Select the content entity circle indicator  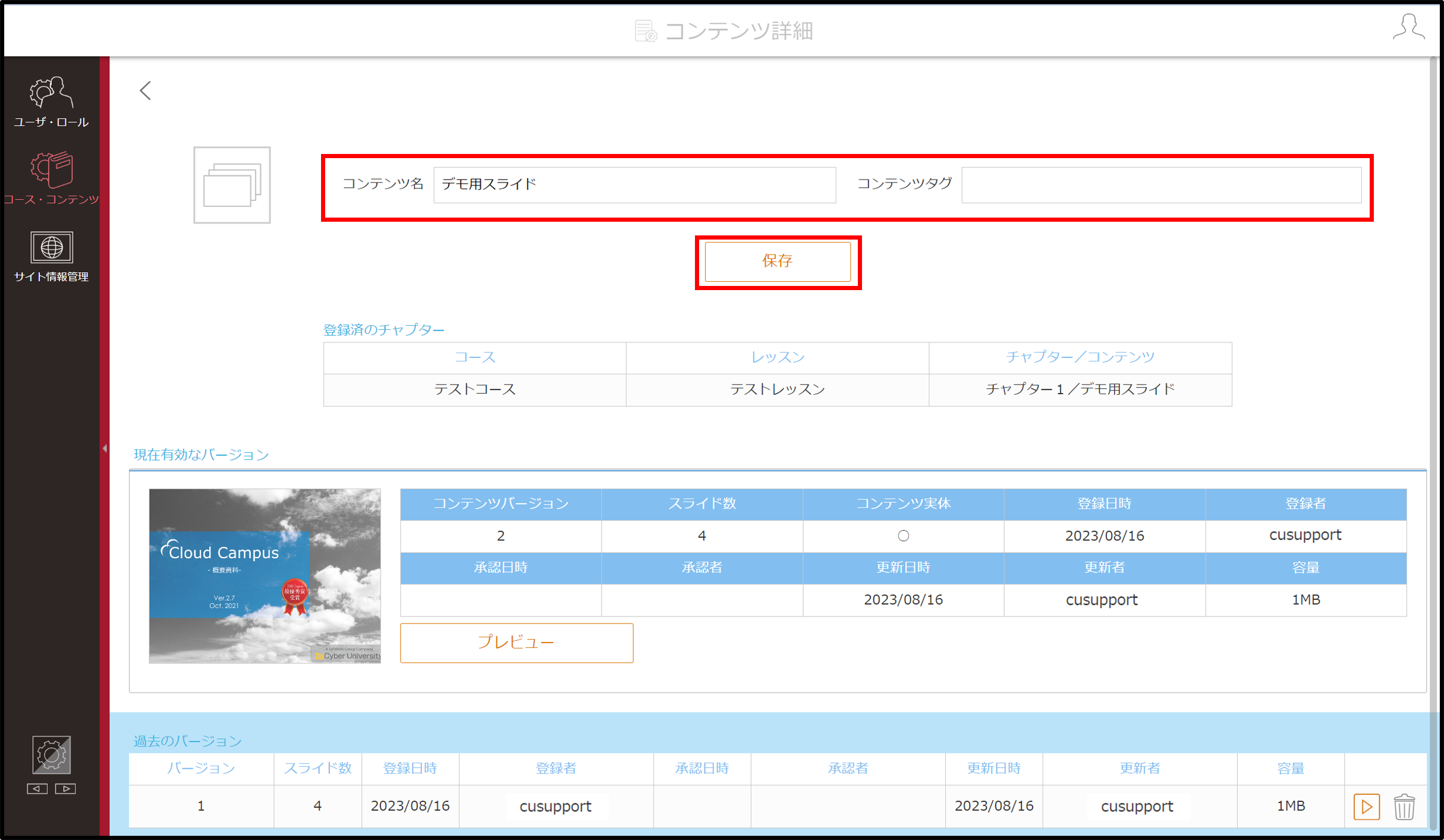(x=903, y=536)
